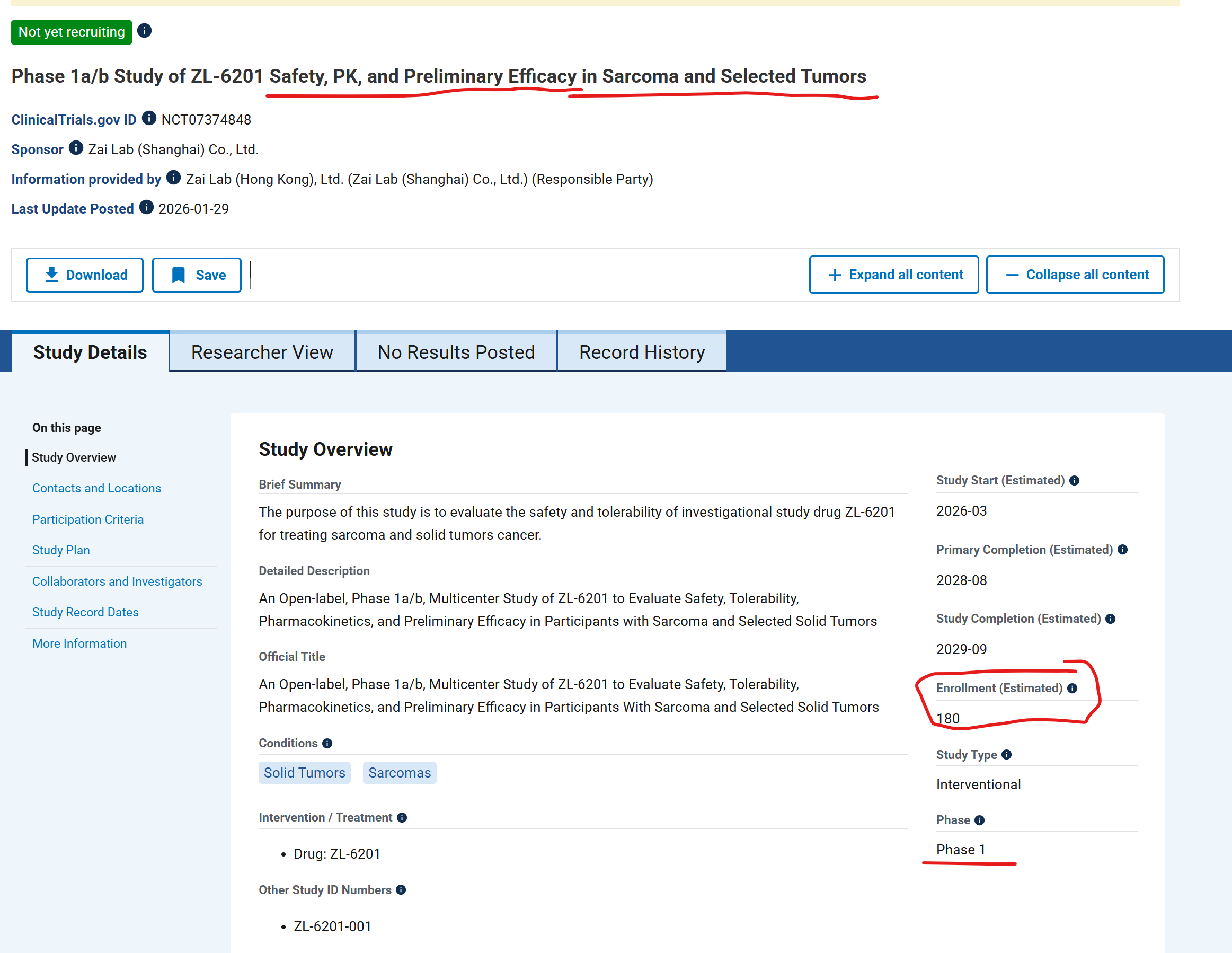
Task: Open the Researcher View tab
Action: click(x=262, y=352)
